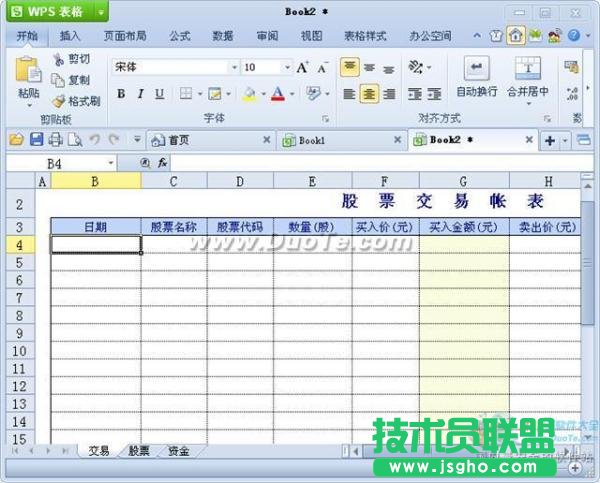The height and width of the screenshot is (483, 600).
Task: Click the fx insert function icon
Action: tap(162, 163)
